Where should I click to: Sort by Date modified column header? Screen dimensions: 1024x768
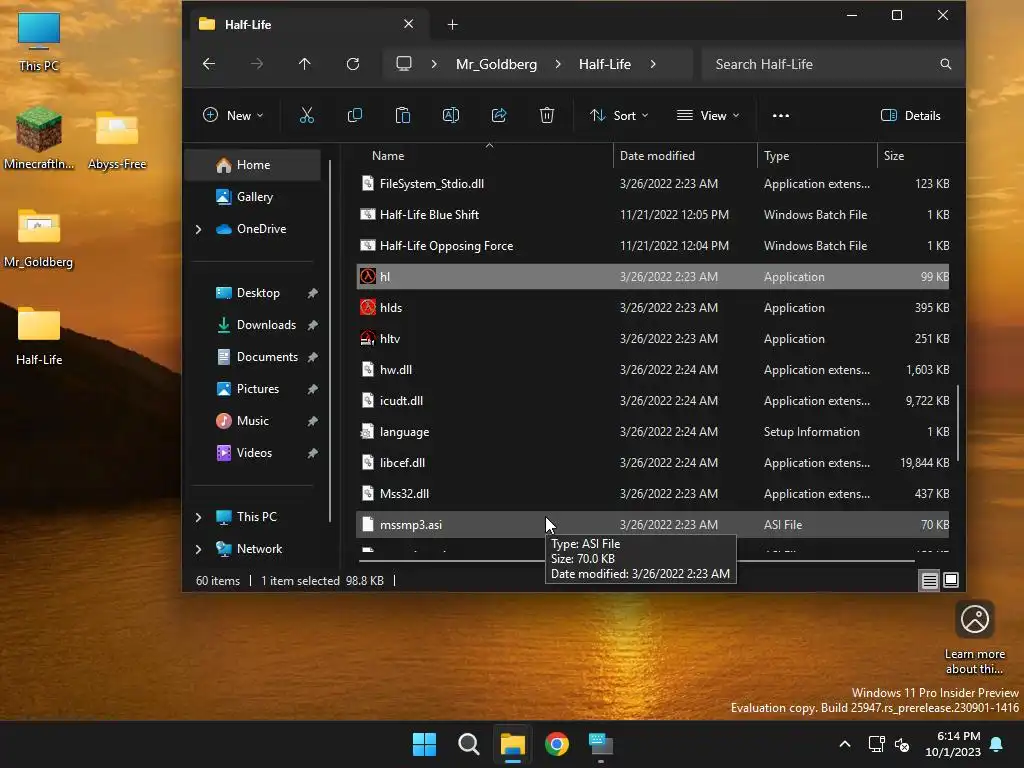685,155
